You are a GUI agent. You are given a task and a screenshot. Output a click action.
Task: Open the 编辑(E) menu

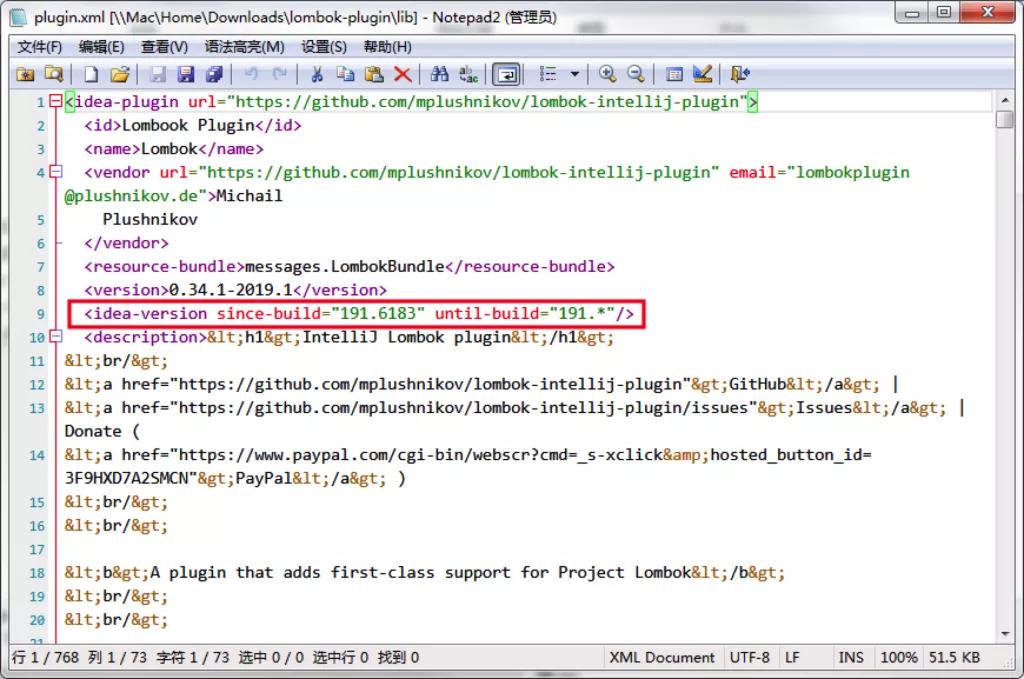(x=101, y=47)
